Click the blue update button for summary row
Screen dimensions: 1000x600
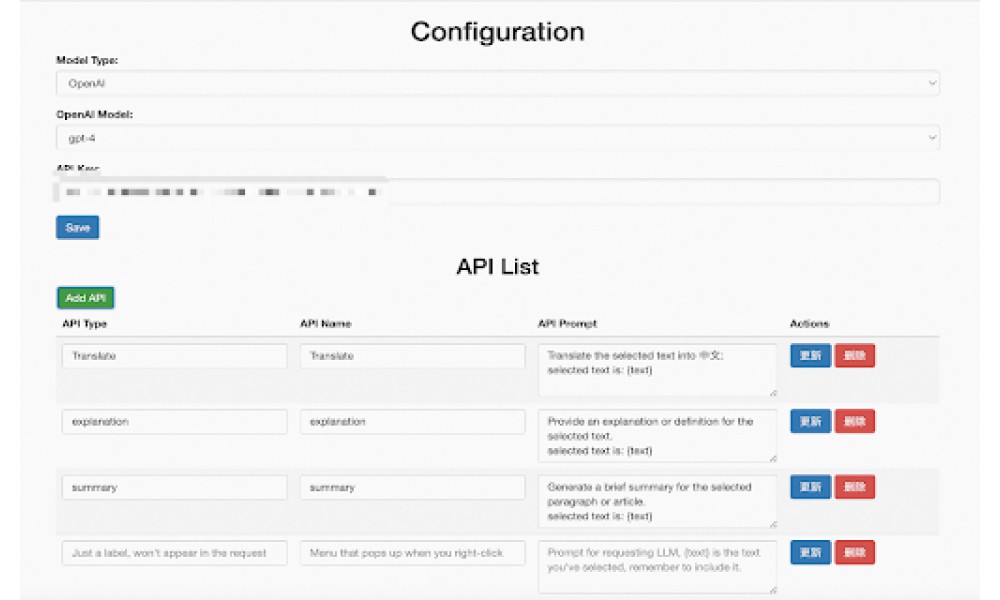[810, 487]
